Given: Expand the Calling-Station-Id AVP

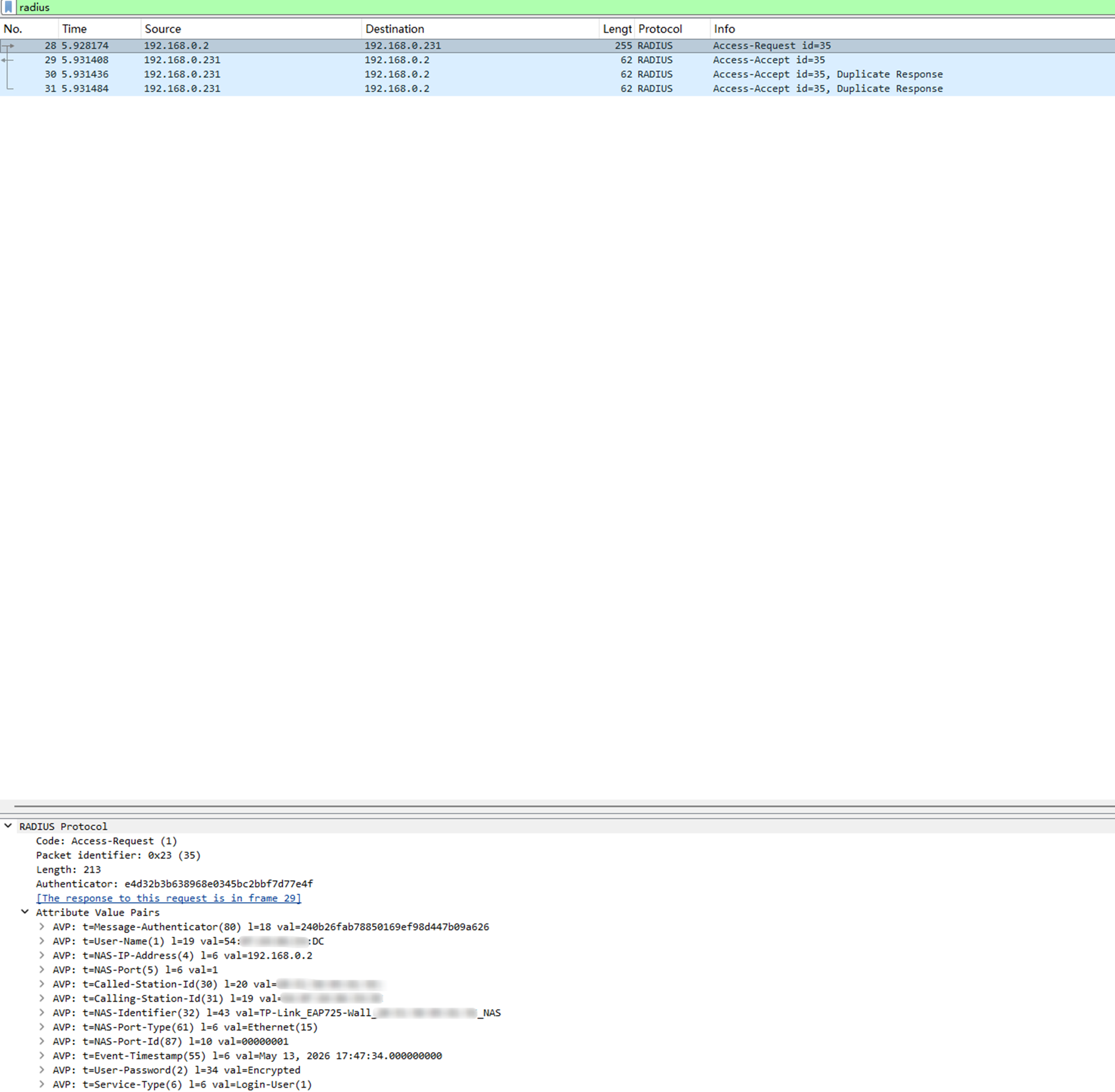Looking at the screenshot, I should [42, 998].
